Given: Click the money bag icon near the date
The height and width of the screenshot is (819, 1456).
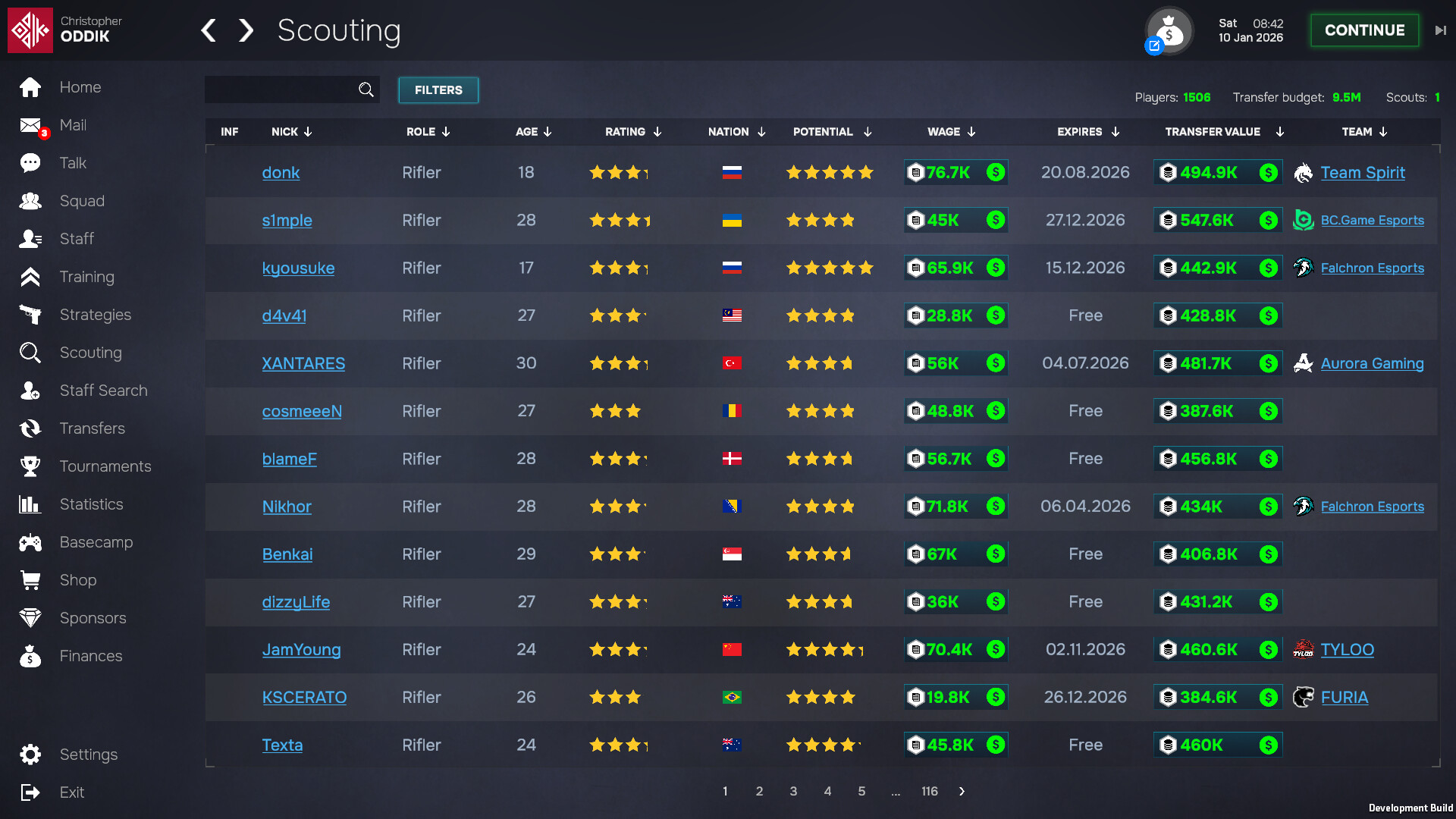Looking at the screenshot, I should pos(1169,31).
